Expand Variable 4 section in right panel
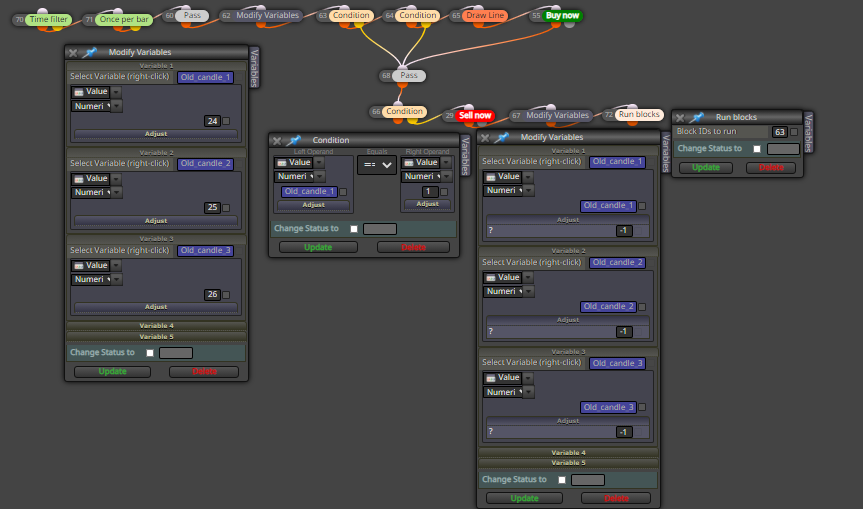Viewport: 863px width, 509px height. click(569, 453)
